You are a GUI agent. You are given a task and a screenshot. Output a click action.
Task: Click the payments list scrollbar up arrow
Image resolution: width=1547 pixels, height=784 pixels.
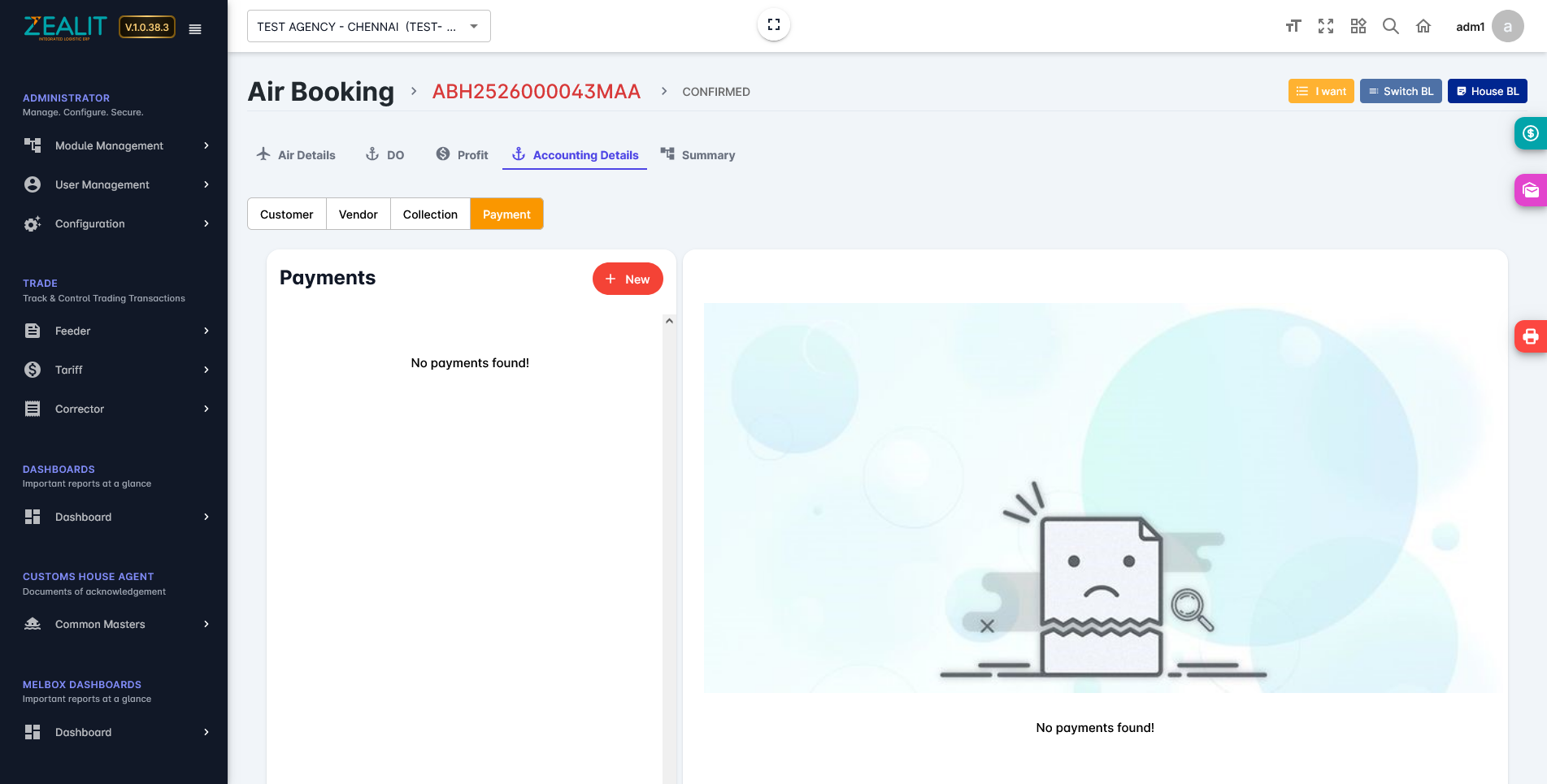669,321
